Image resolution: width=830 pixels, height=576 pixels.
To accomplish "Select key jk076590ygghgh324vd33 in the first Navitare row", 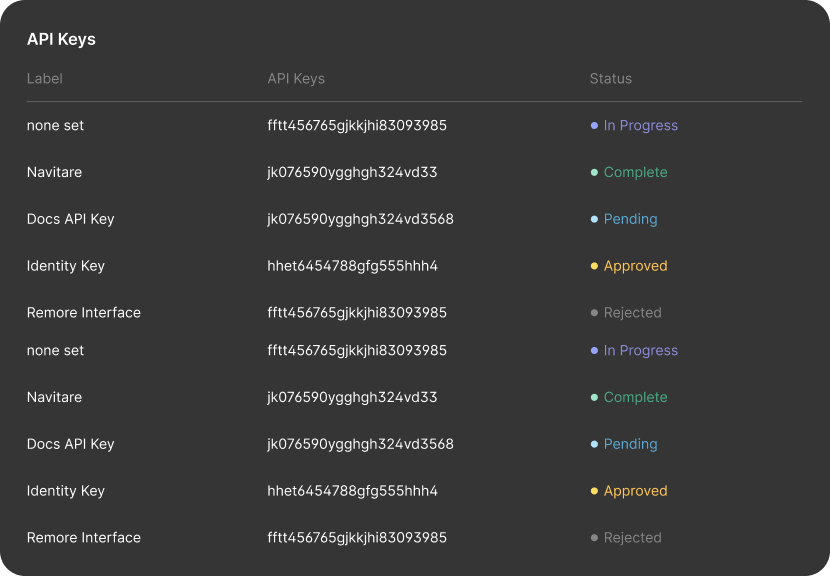I will coord(352,172).
